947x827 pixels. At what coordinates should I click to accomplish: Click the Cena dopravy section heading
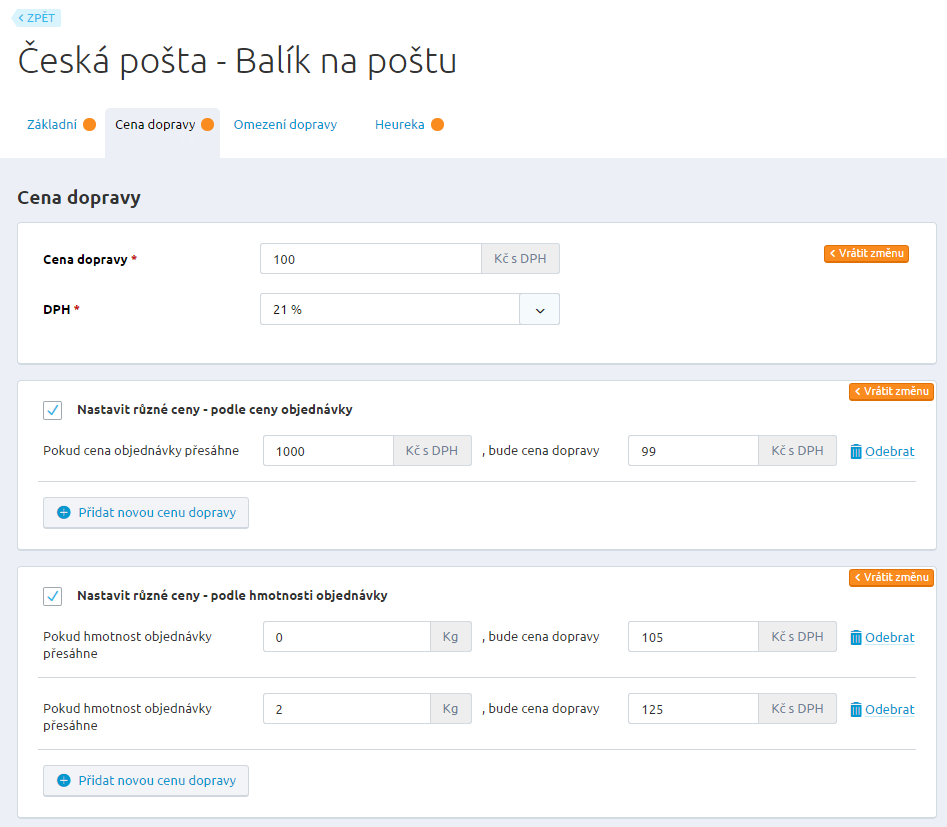click(x=79, y=198)
